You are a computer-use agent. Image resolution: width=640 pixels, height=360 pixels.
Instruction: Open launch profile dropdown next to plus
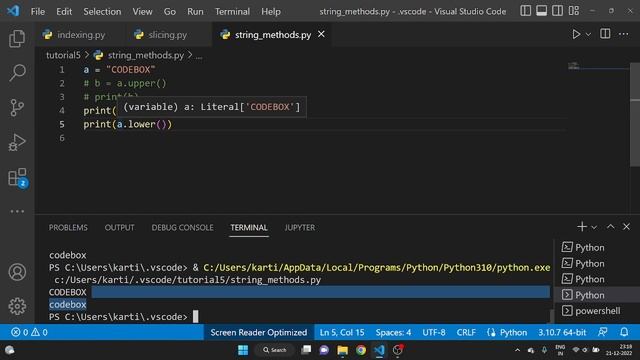point(594,227)
